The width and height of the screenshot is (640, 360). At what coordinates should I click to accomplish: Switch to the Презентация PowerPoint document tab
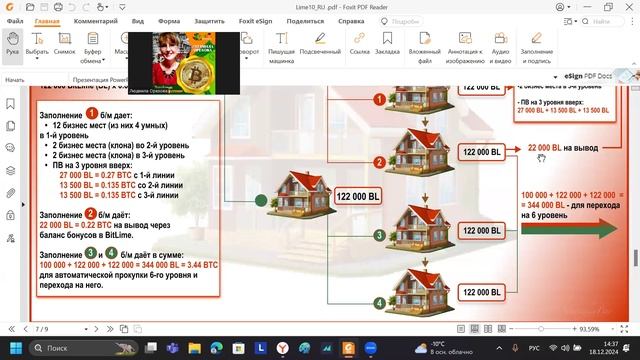click(x=100, y=80)
